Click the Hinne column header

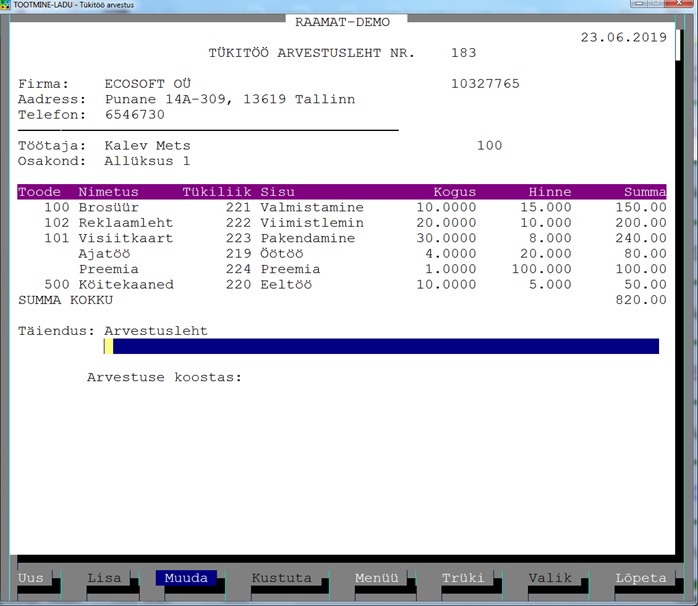(550, 192)
